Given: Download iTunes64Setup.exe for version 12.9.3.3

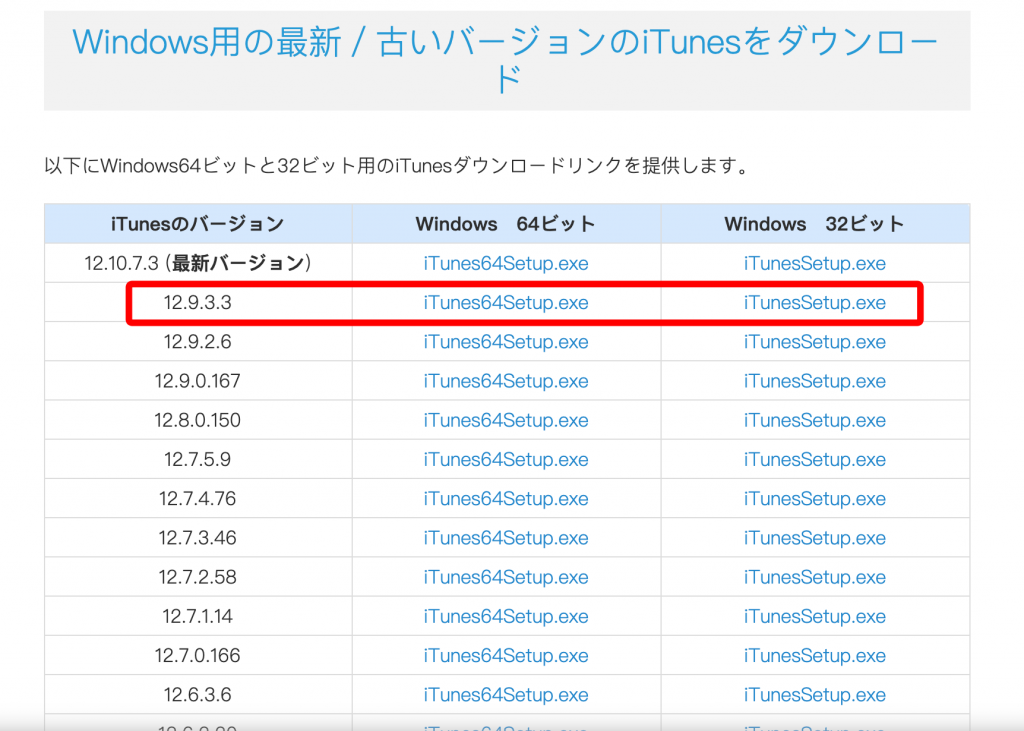Looking at the screenshot, I should coord(505,302).
